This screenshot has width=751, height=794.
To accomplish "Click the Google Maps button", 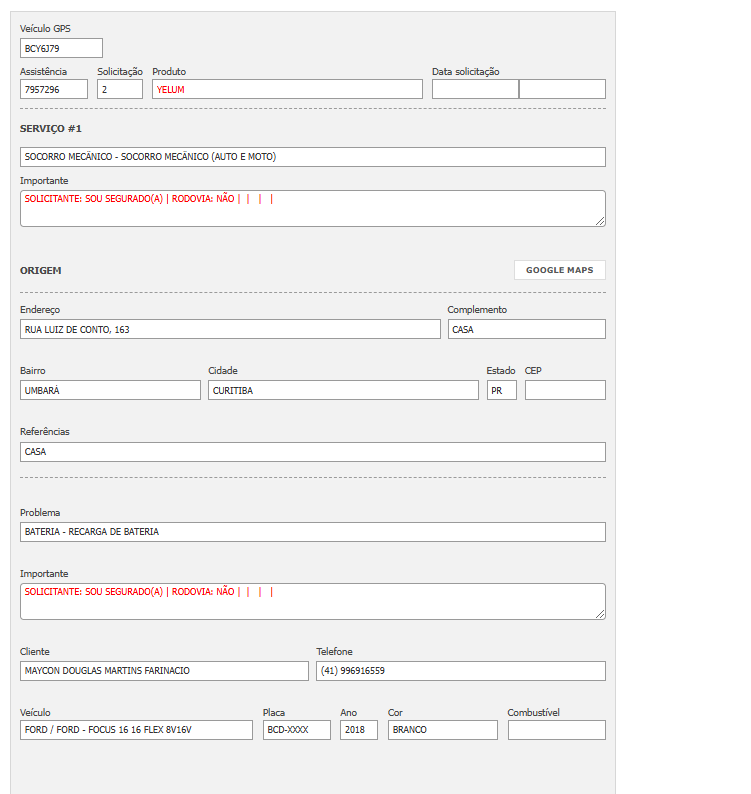I will (559, 270).
